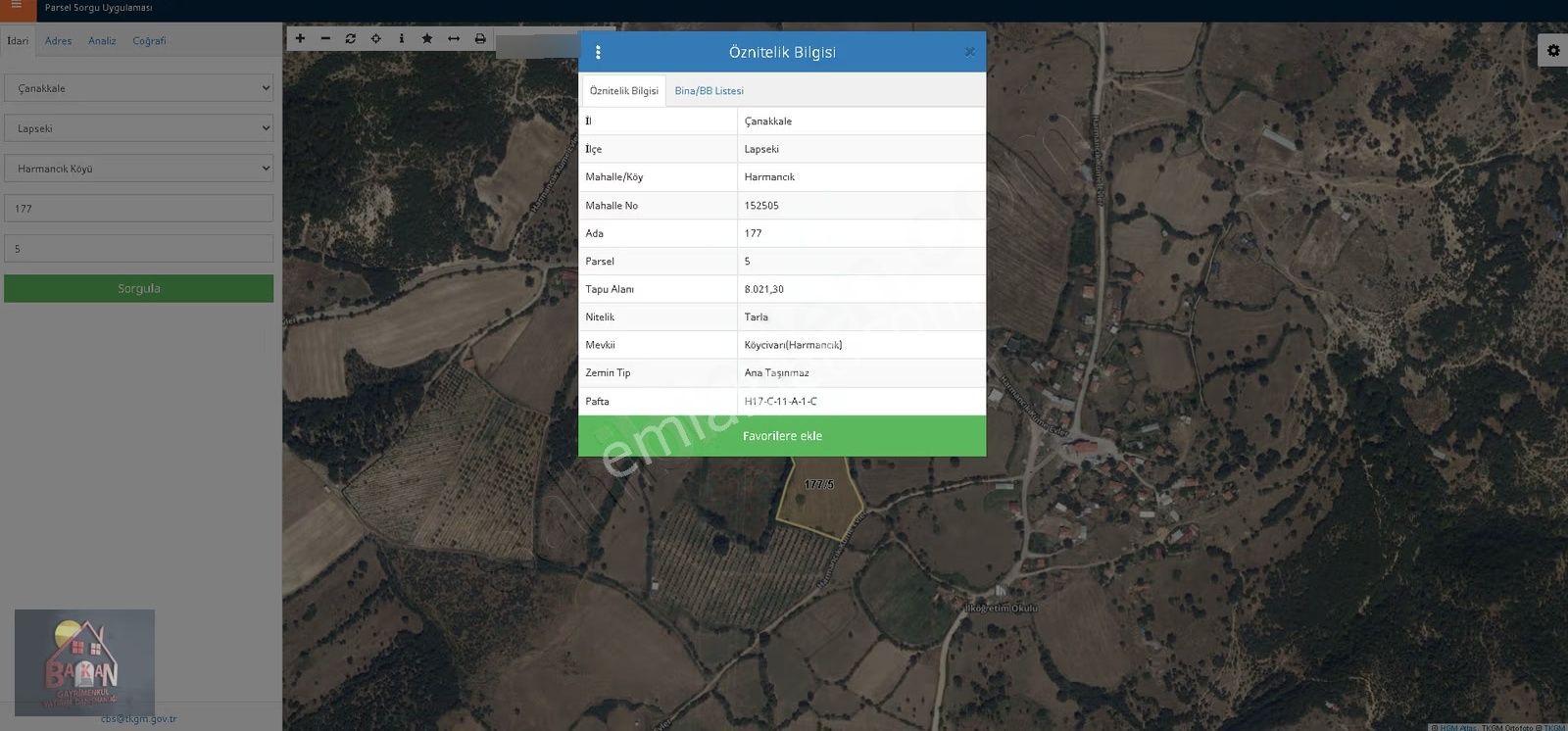Open the Analiz tab
1568x731 pixels.
pyautogui.click(x=102, y=41)
